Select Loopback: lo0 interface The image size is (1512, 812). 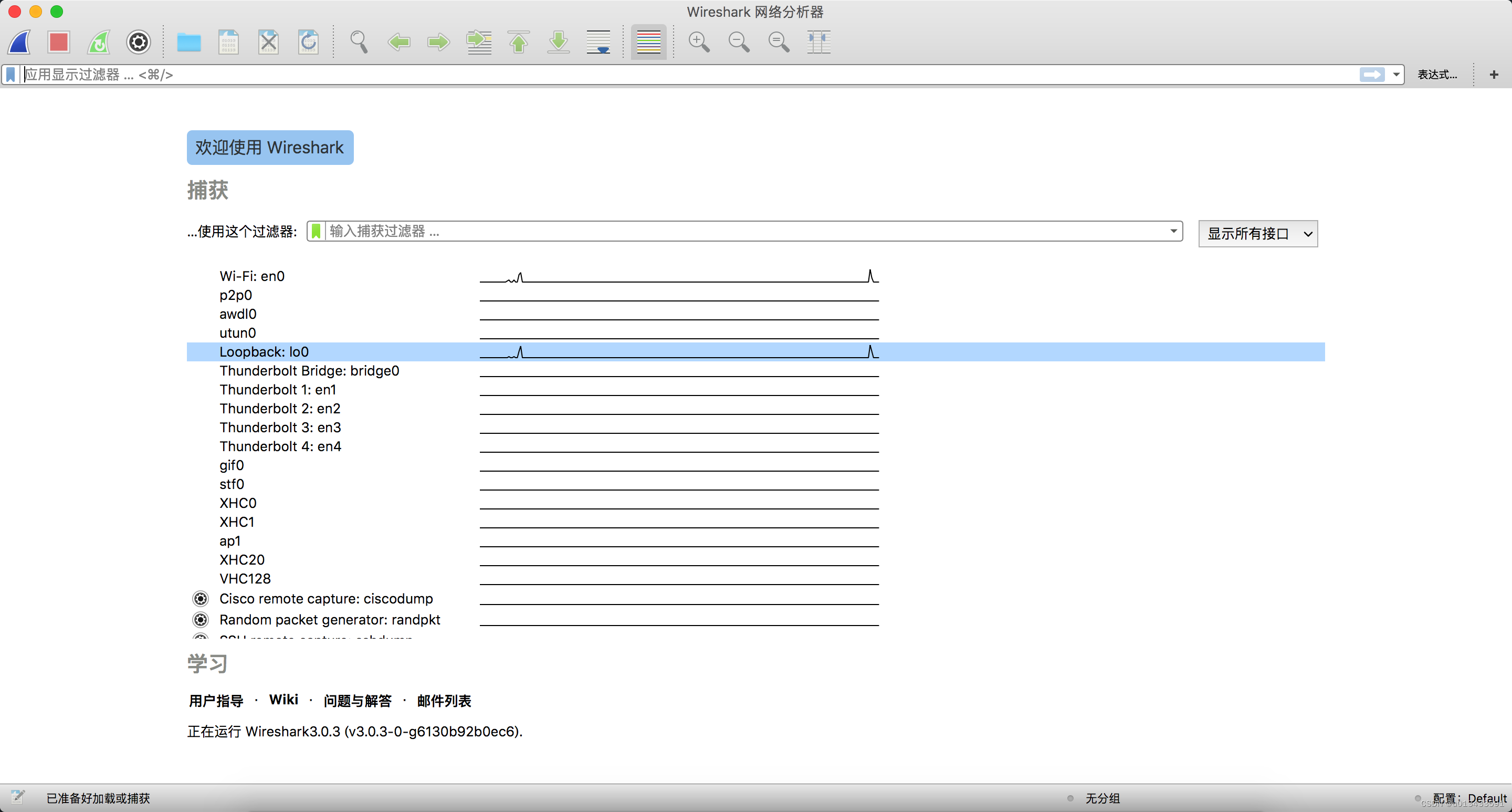(755, 352)
